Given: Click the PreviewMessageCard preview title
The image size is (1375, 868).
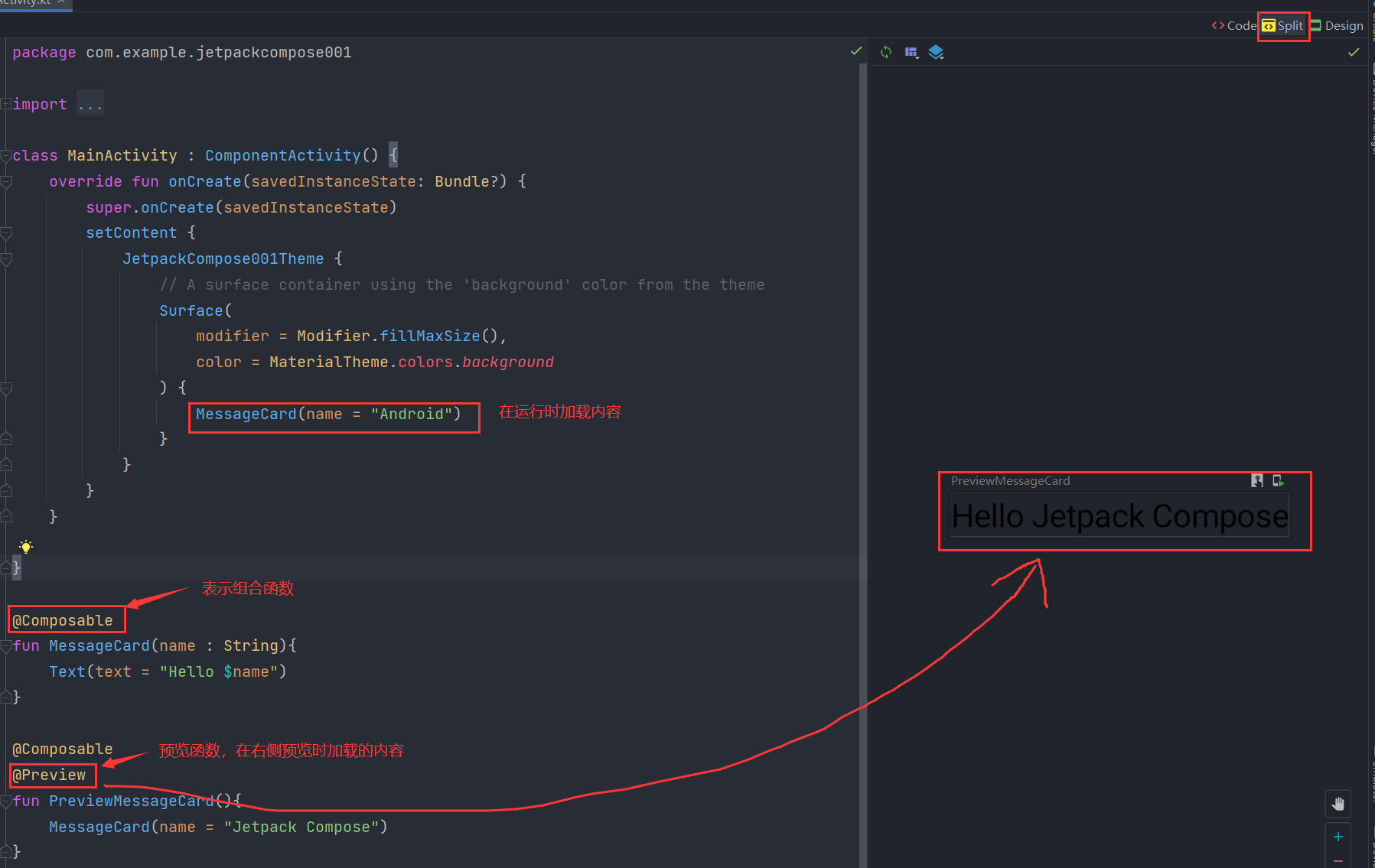Looking at the screenshot, I should click(1010, 480).
